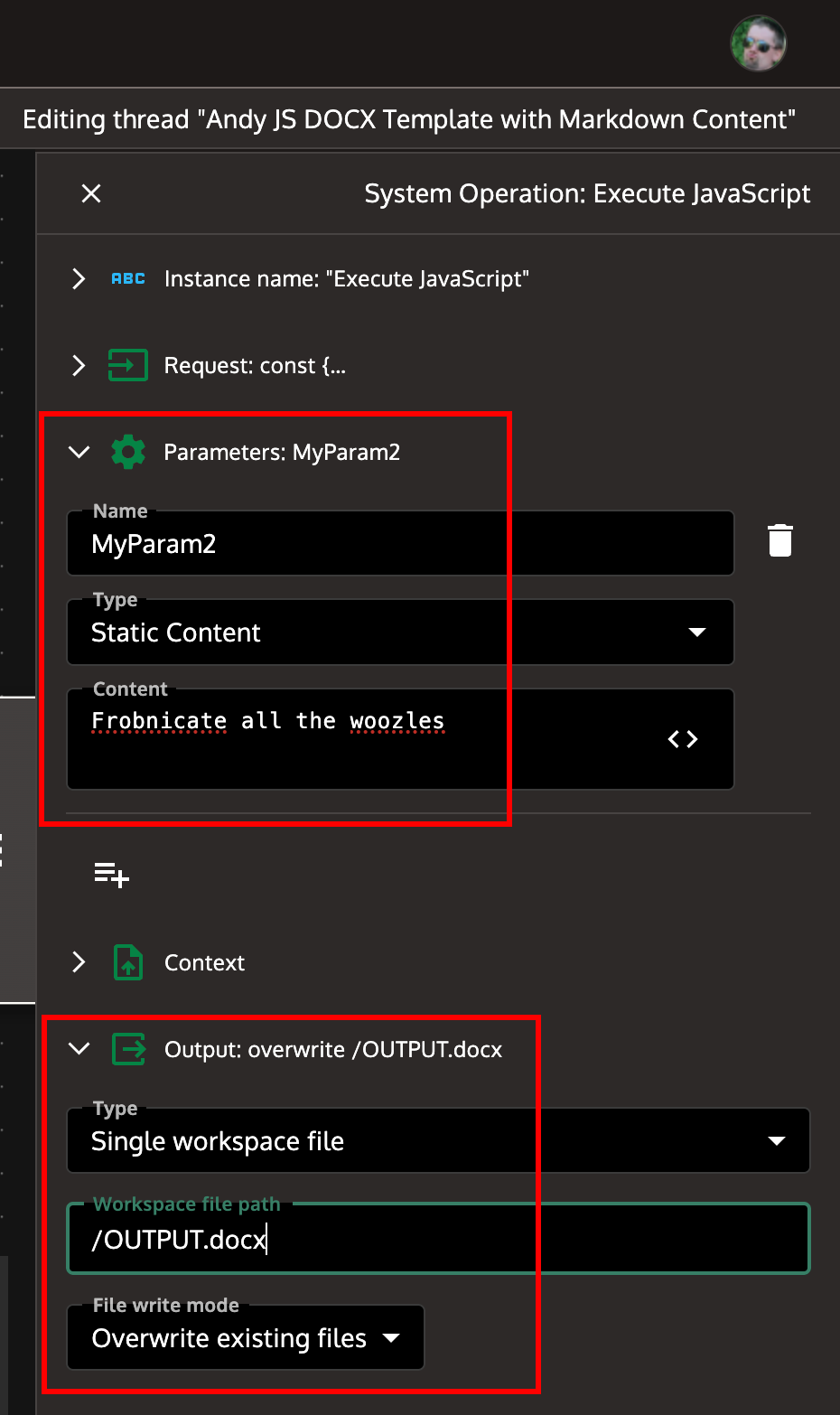
Task: Collapse the Output: overwrite /OUTPUT.docx section
Action: pos(79,1049)
